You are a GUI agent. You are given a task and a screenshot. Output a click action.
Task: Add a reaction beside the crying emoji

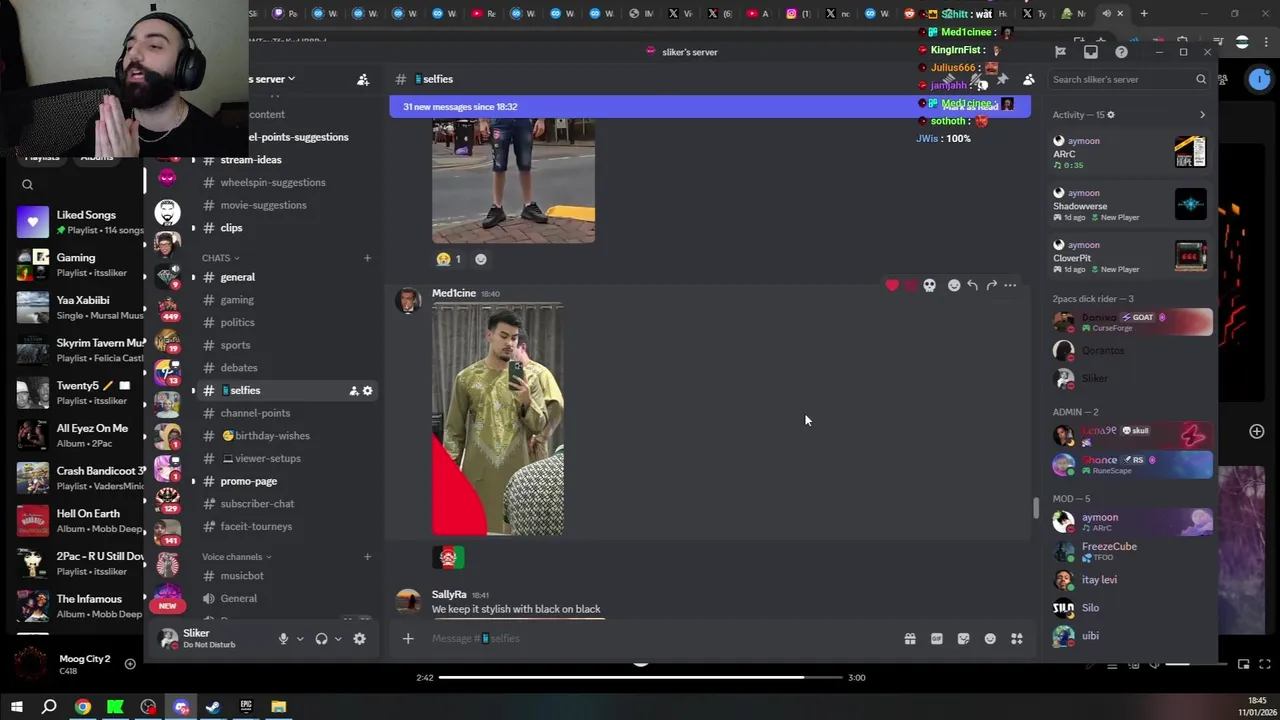(481, 259)
